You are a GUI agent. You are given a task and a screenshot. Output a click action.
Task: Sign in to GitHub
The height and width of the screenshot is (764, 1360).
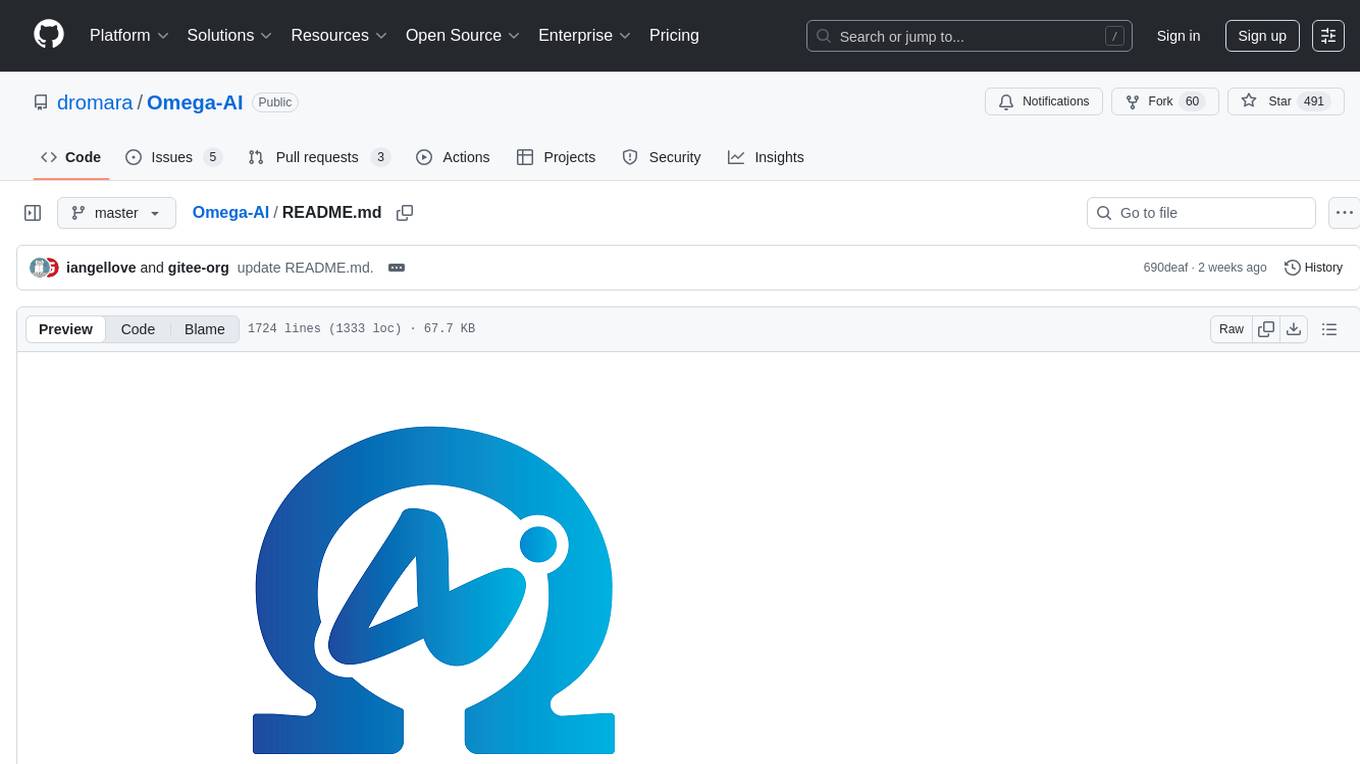pyautogui.click(x=1178, y=36)
